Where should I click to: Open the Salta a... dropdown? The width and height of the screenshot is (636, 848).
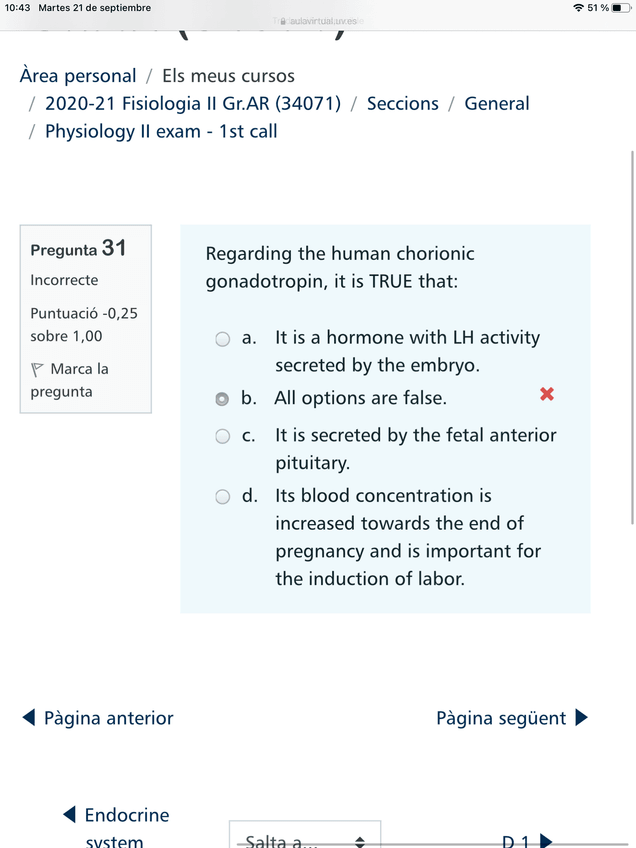coord(305,840)
